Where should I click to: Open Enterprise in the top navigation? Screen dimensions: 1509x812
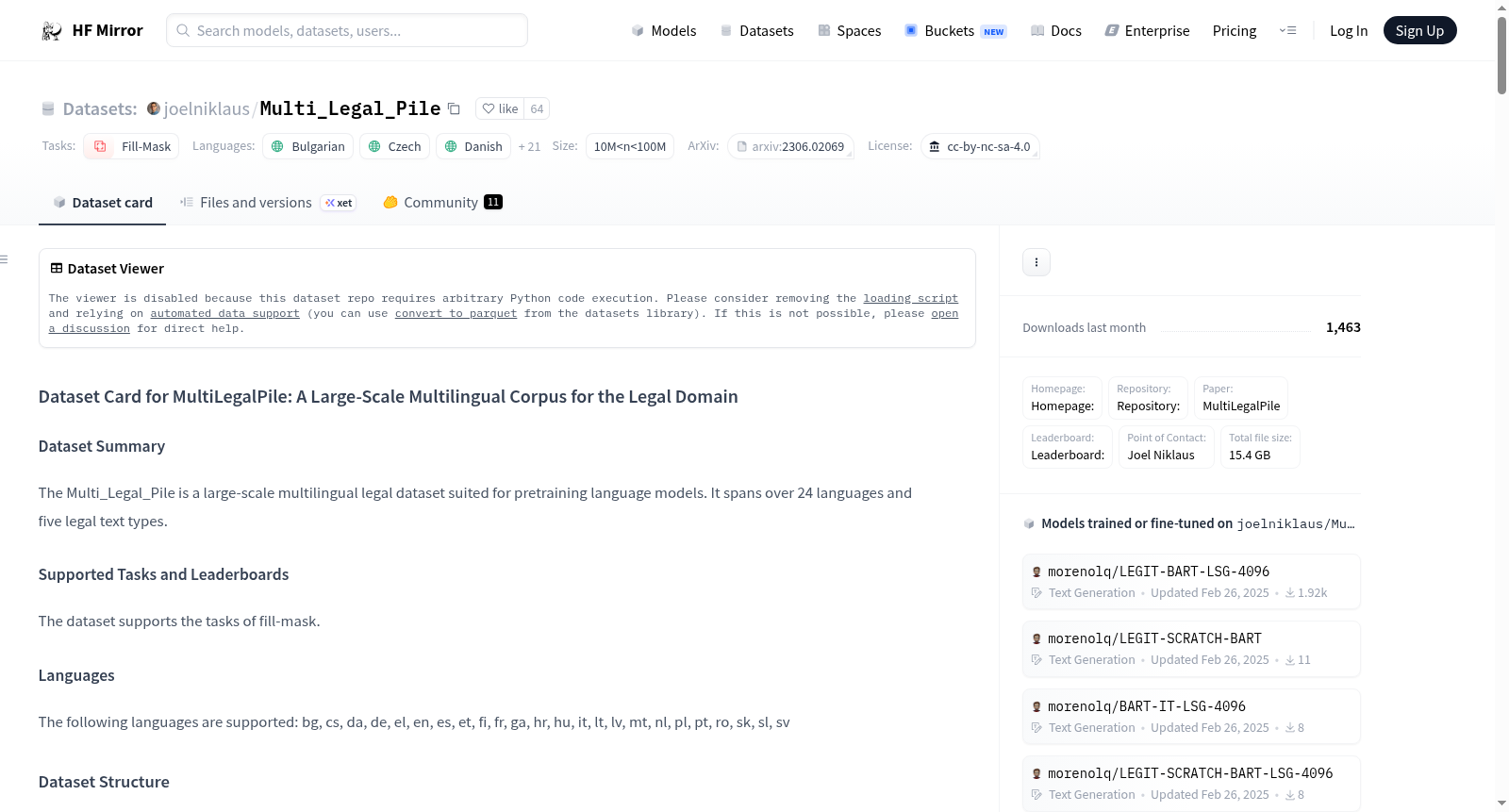1147,31
